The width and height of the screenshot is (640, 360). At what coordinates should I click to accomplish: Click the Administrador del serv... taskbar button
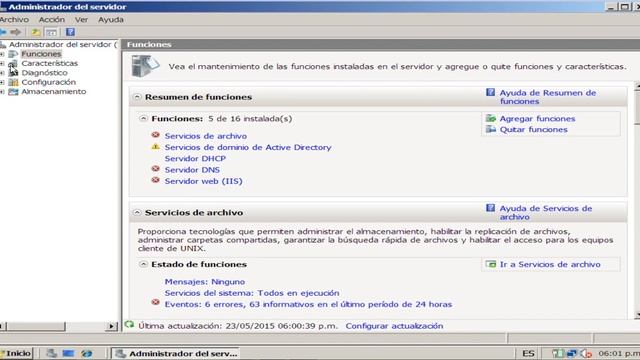(x=176, y=353)
